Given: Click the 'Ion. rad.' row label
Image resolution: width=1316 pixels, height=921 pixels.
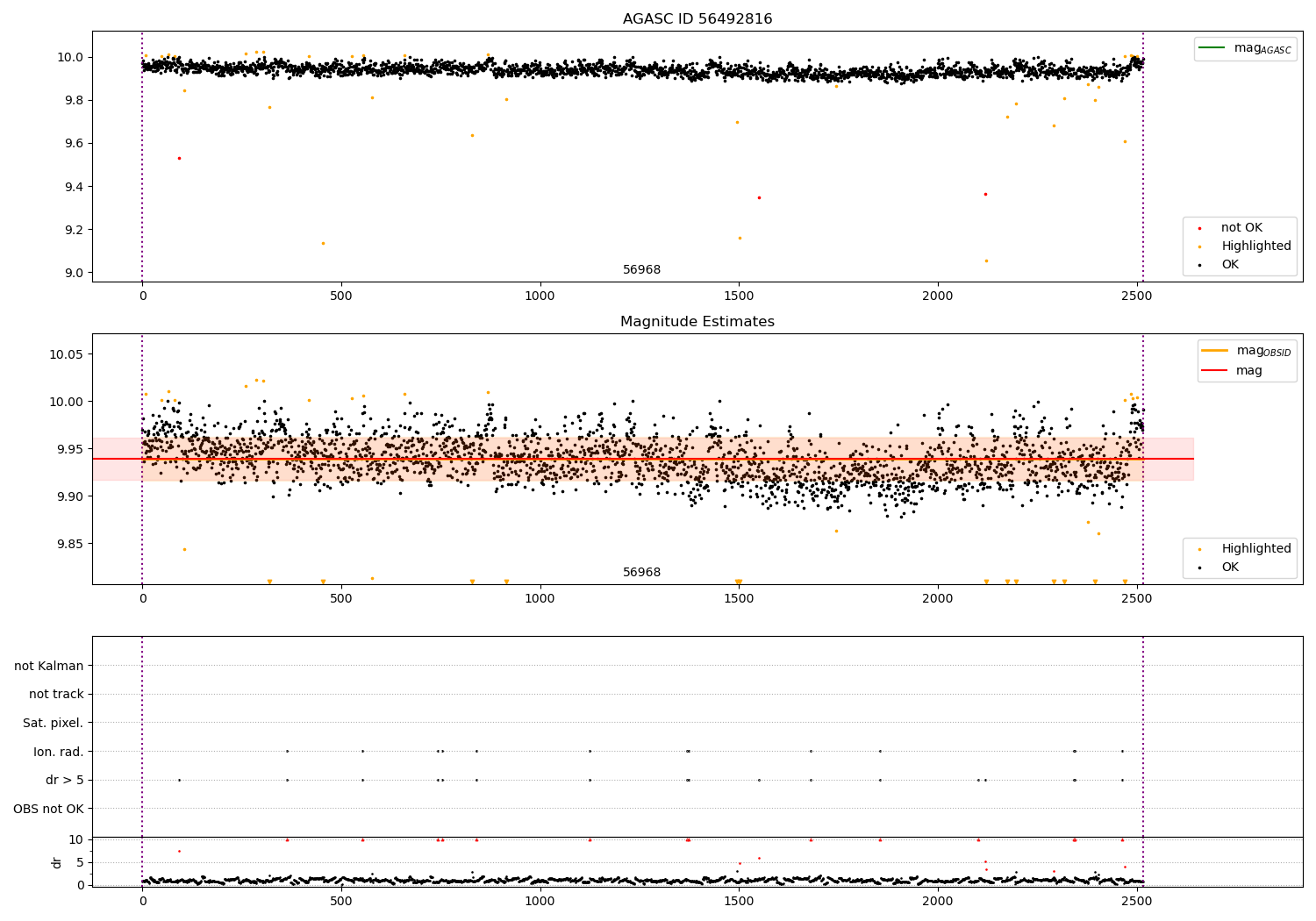Looking at the screenshot, I should (x=59, y=752).
